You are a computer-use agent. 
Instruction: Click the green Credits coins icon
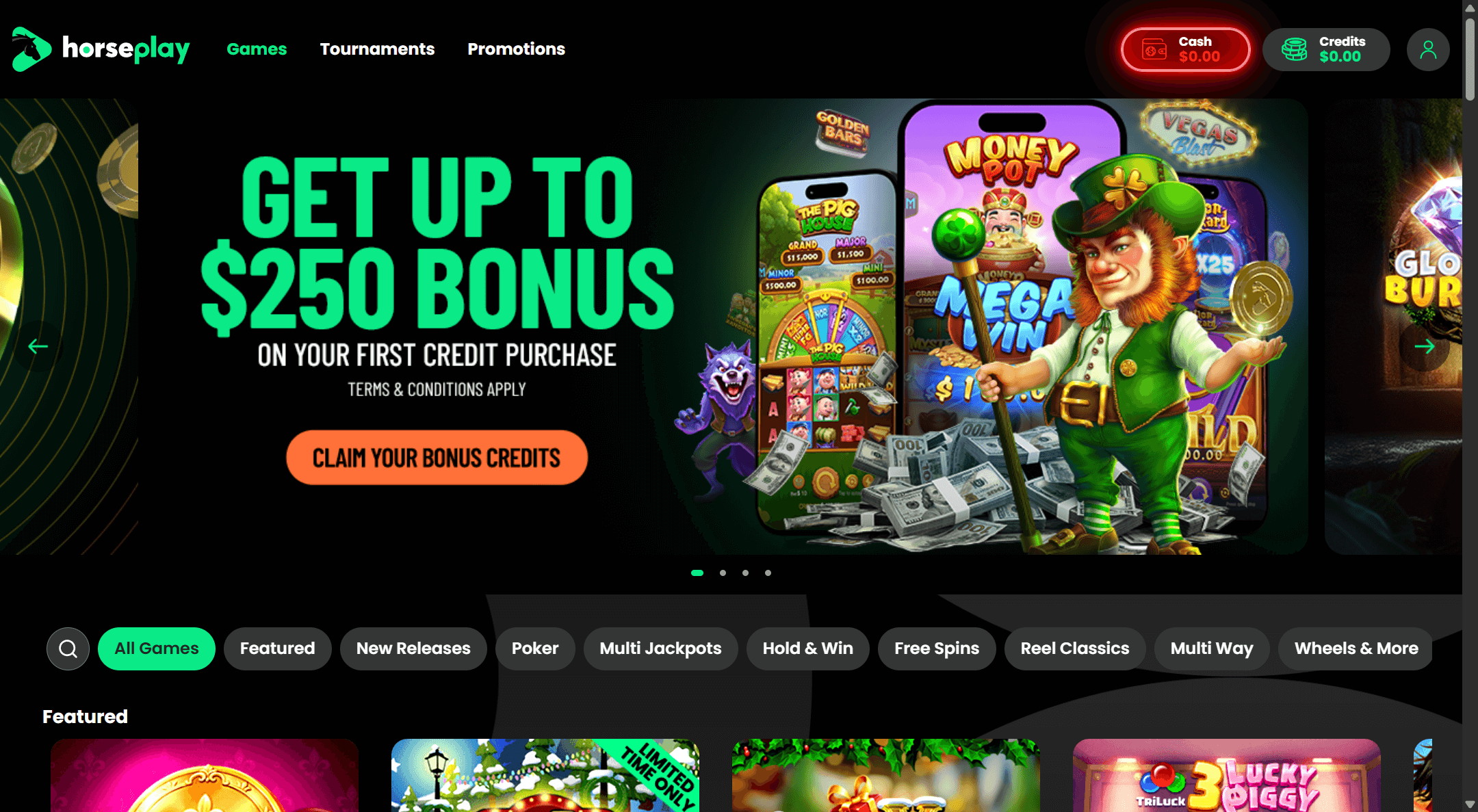[1294, 49]
